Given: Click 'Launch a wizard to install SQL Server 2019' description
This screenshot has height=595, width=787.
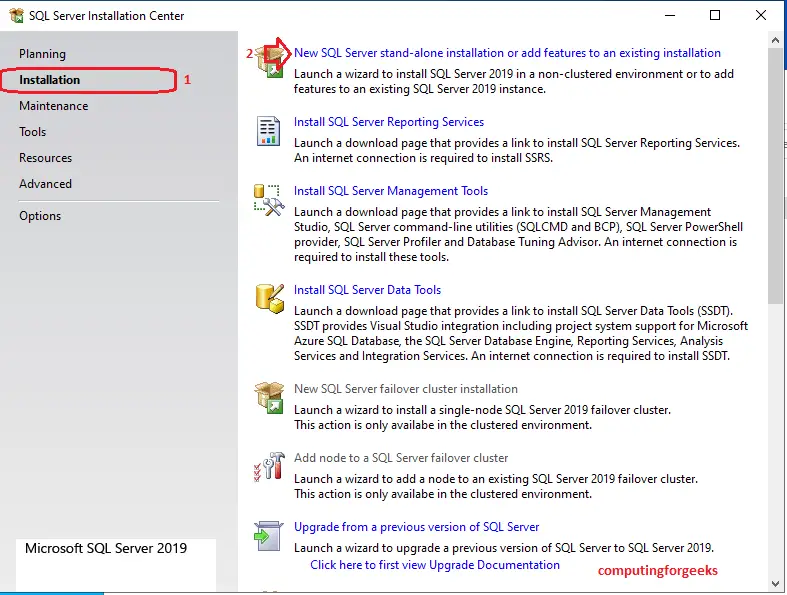Looking at the screenshot, I should pyautogui.click(x=513, y=81).
